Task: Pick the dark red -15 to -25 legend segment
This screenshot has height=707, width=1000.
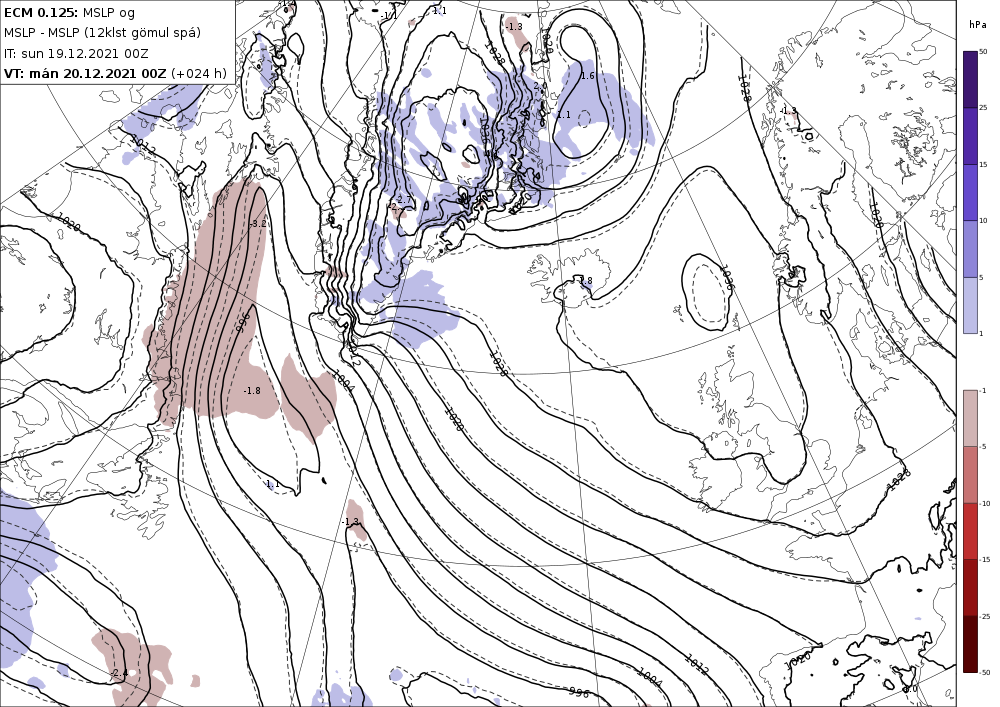Action: tap(970, 587)
